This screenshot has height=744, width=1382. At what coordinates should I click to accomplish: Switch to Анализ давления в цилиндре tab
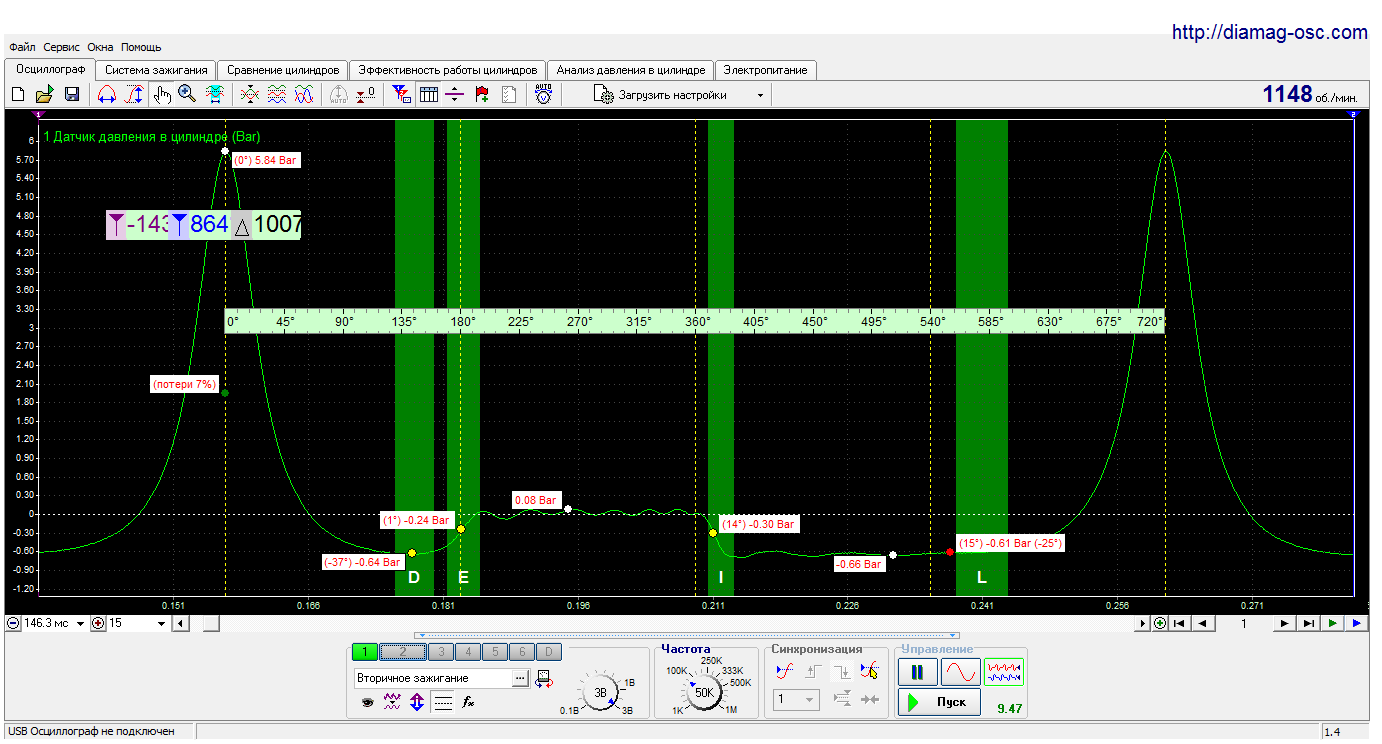click(631, 70)
